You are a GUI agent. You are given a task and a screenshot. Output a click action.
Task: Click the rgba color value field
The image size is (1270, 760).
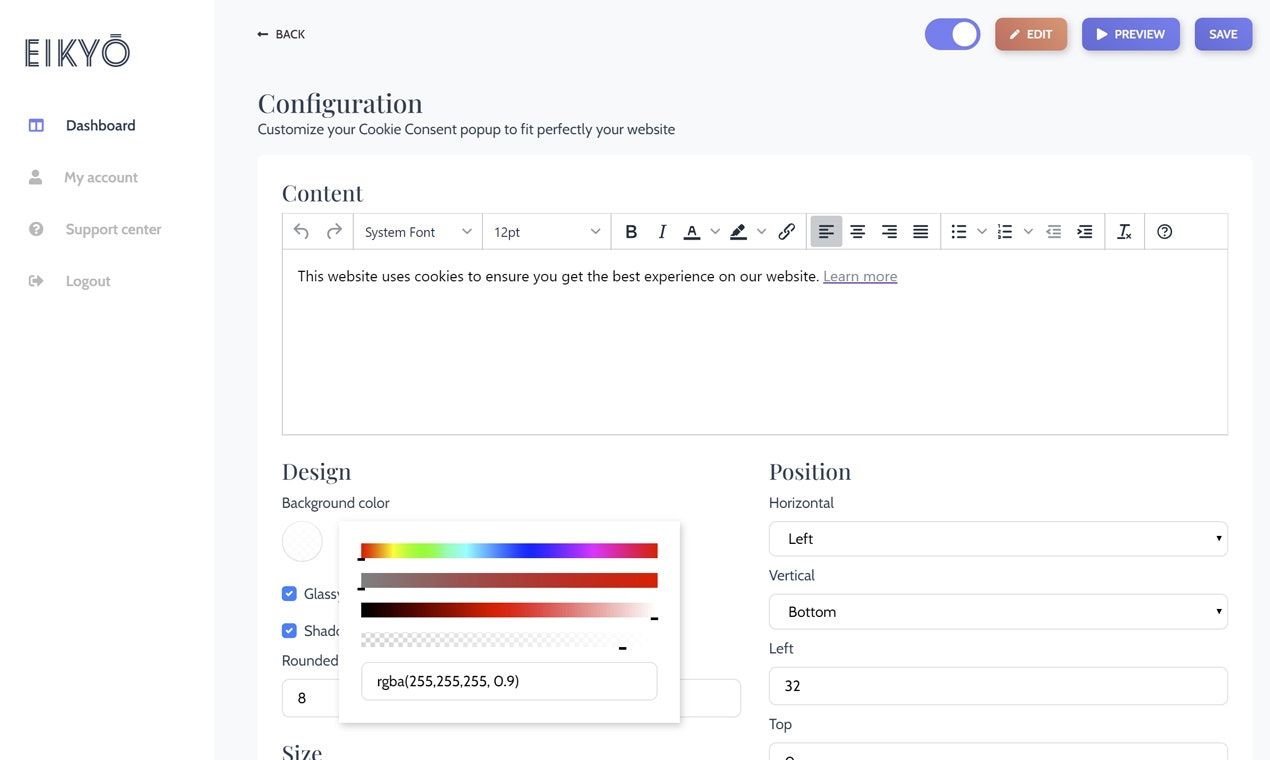coord(509,681)
